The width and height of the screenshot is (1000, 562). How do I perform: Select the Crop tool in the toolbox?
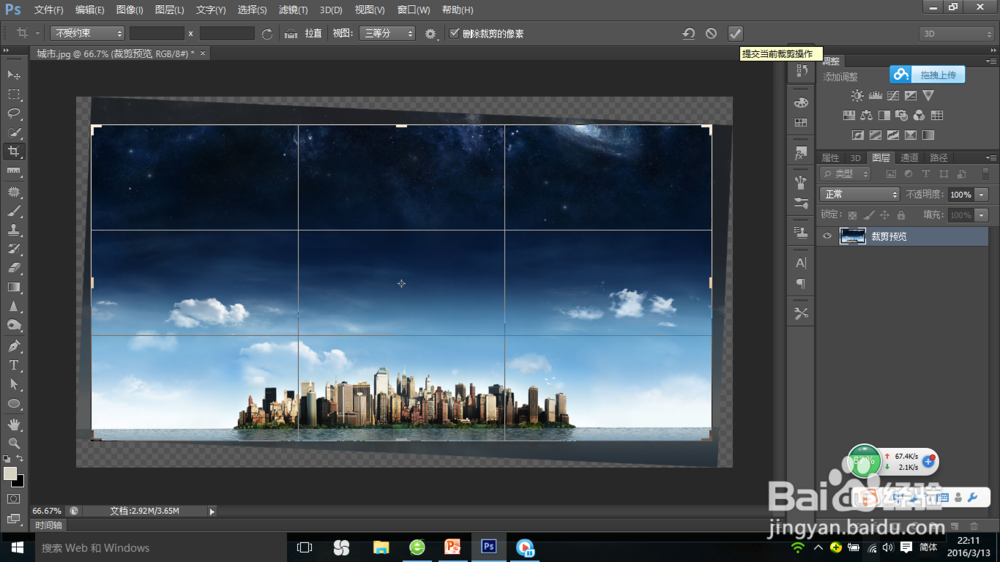(13, 152)
